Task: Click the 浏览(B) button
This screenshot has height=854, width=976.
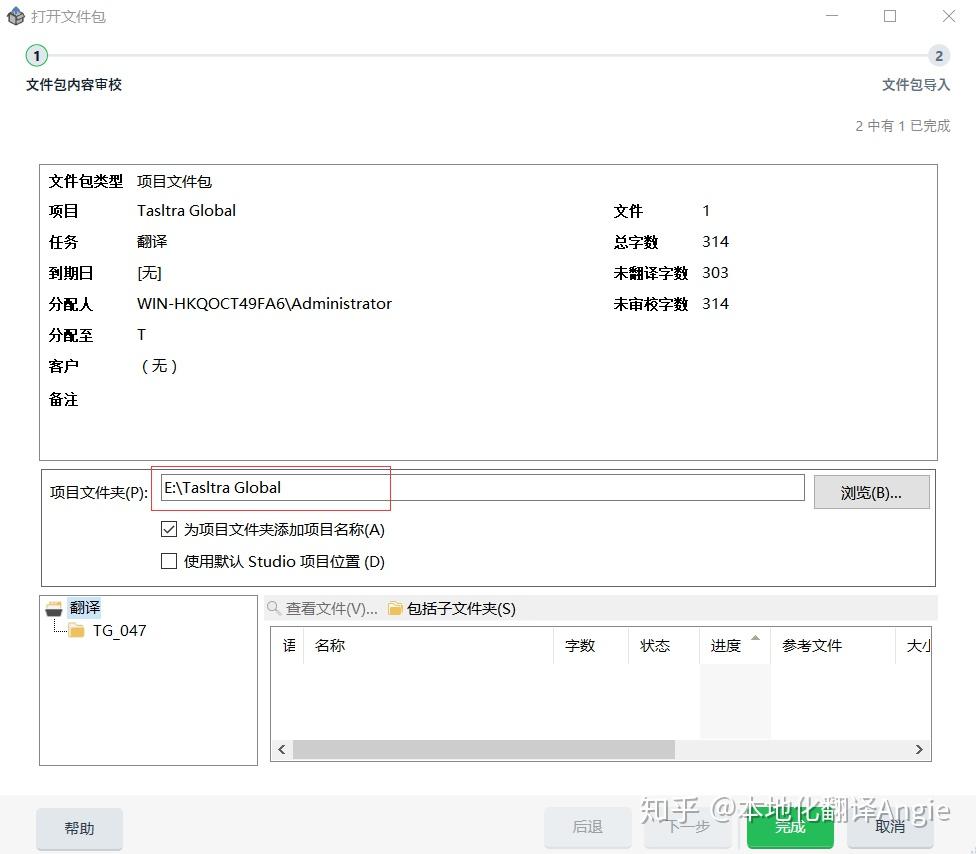Action: [x=871, y=491]
